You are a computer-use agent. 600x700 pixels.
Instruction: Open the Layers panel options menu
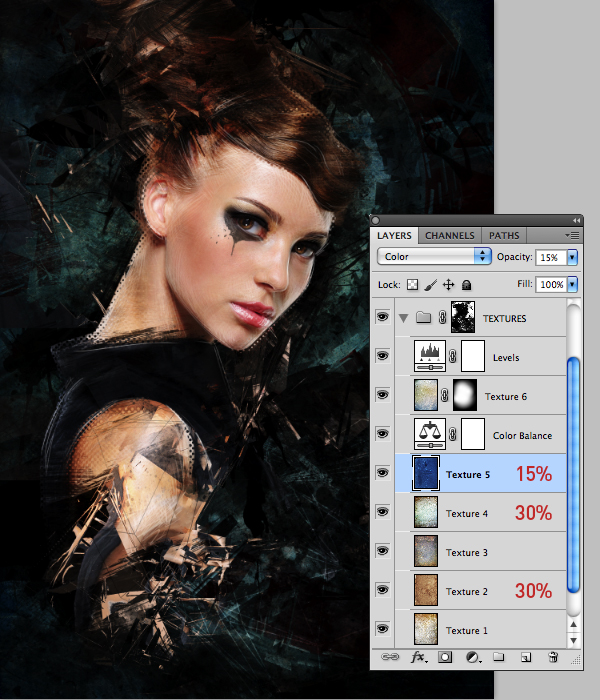[573, 235]
